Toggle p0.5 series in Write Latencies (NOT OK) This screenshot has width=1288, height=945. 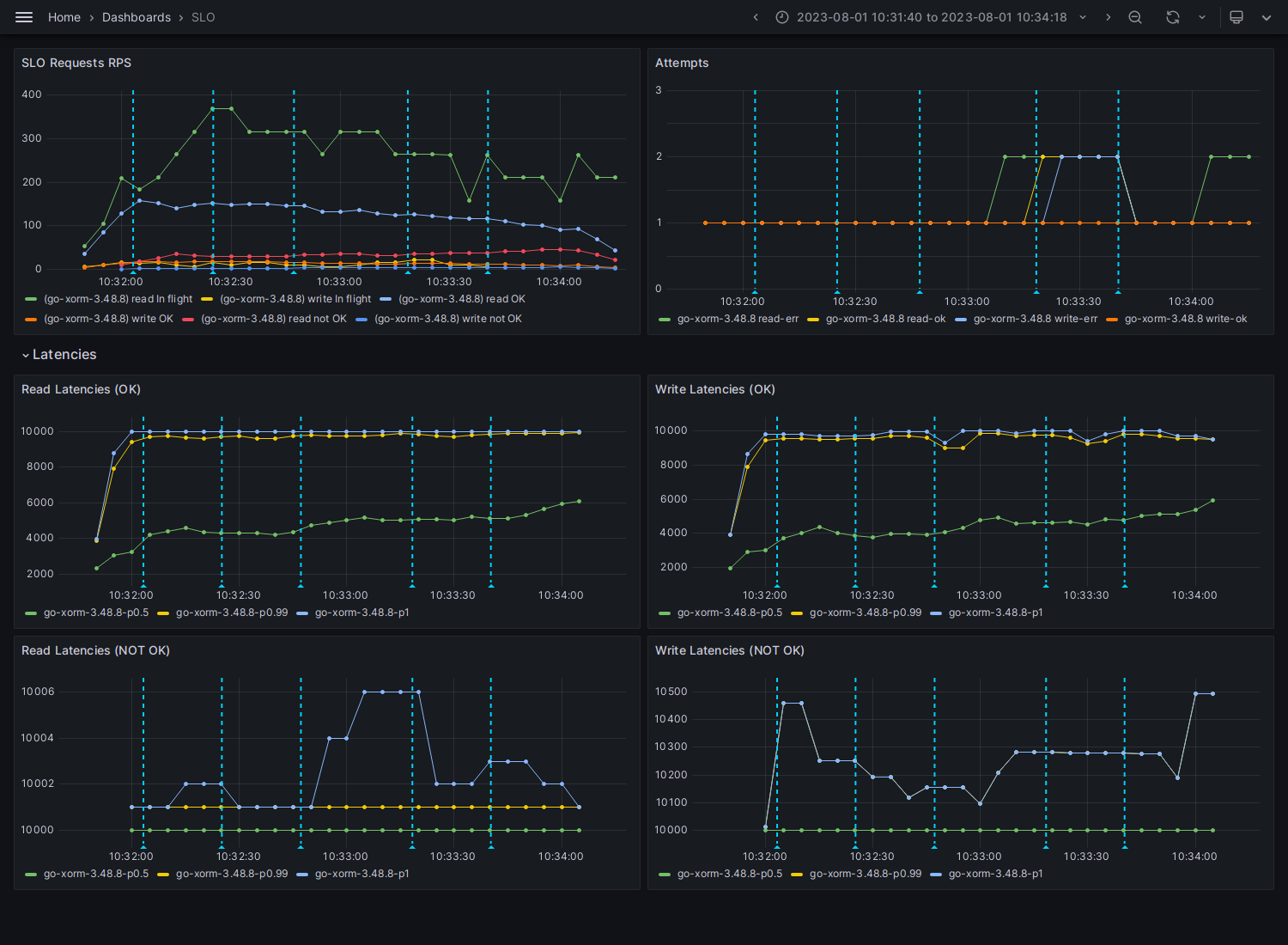point(730,874)
